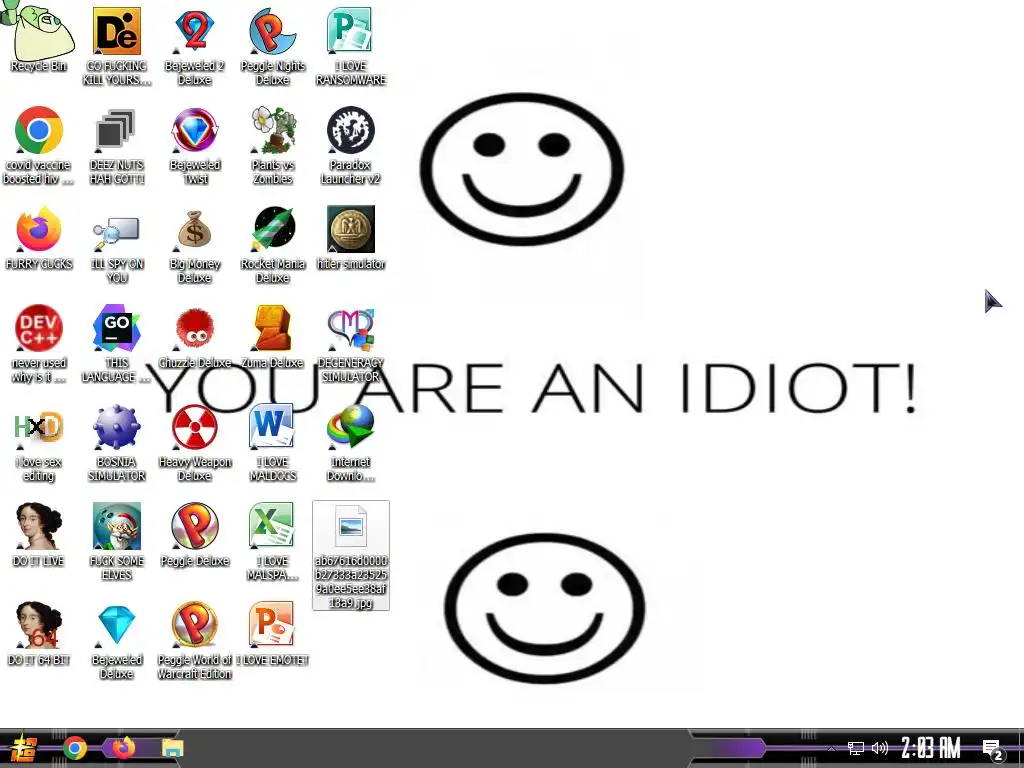Select the orange 'De' desktop shortcut
The height and width of the screenshot is (768, 1024).
coord(116,46)
